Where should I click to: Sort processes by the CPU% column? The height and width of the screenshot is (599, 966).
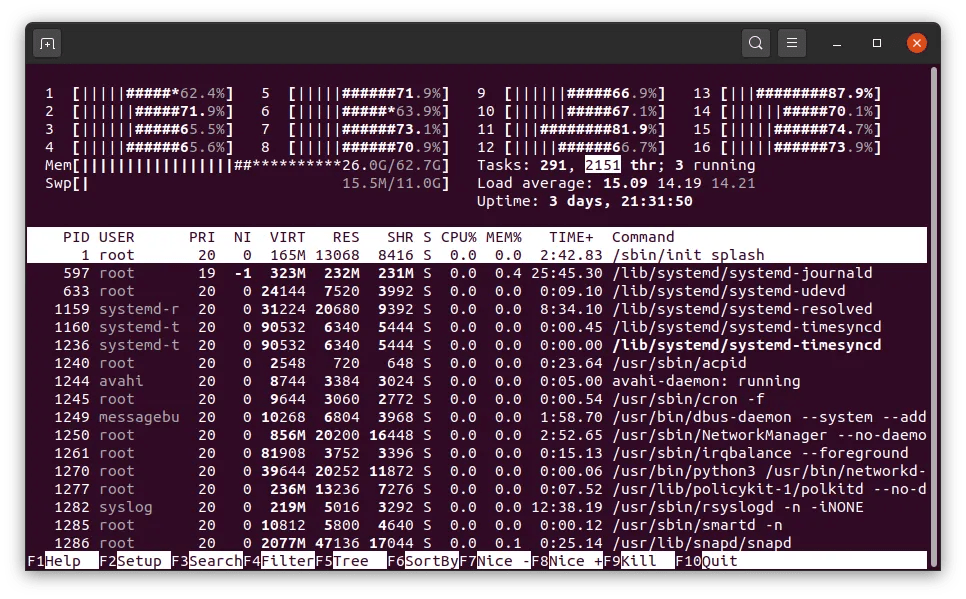pos(460,237)
